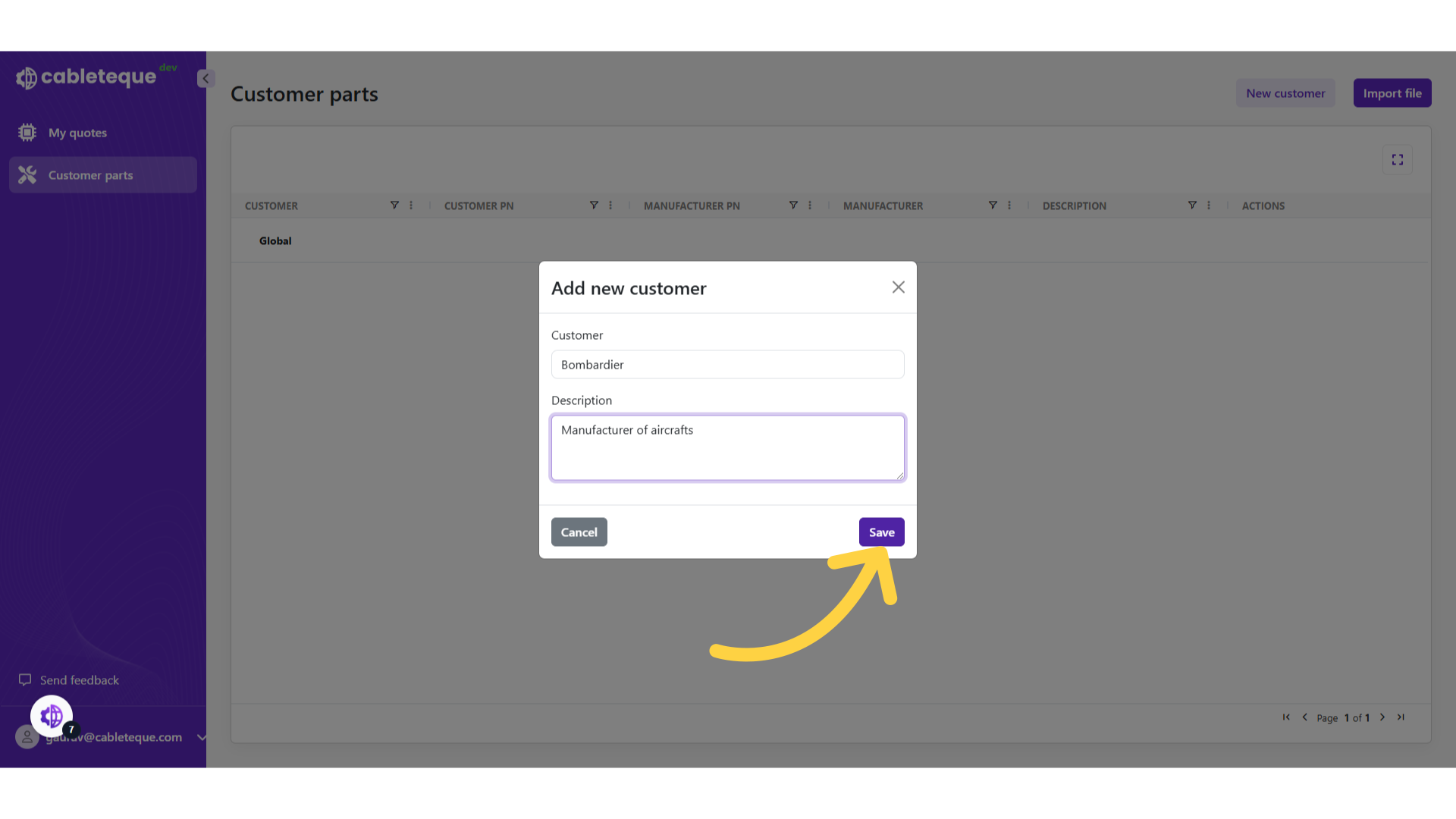Collapse the sidebar with the chevron button
The image size is (1456, 819).
(206, 78)
